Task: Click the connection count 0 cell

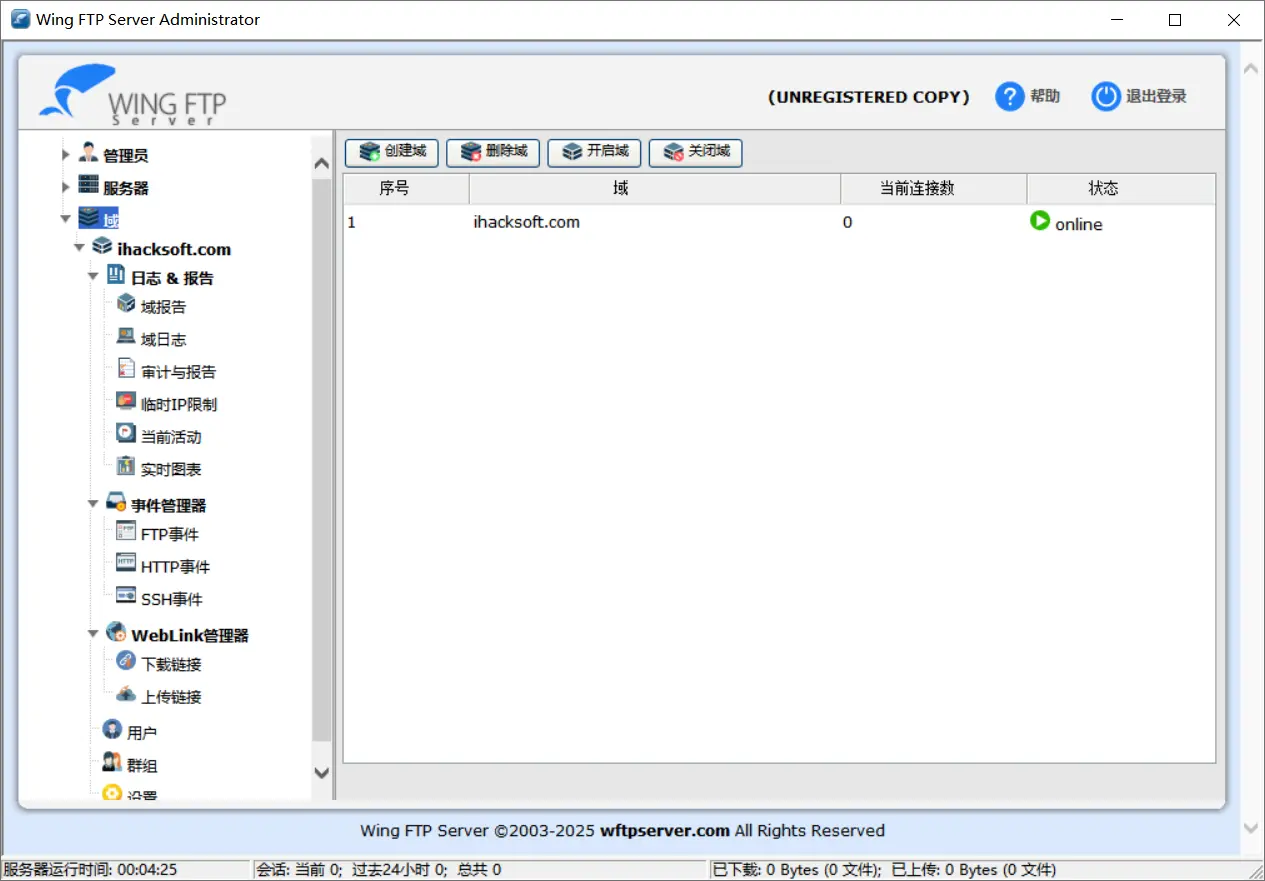Action: tap(847, 222)
